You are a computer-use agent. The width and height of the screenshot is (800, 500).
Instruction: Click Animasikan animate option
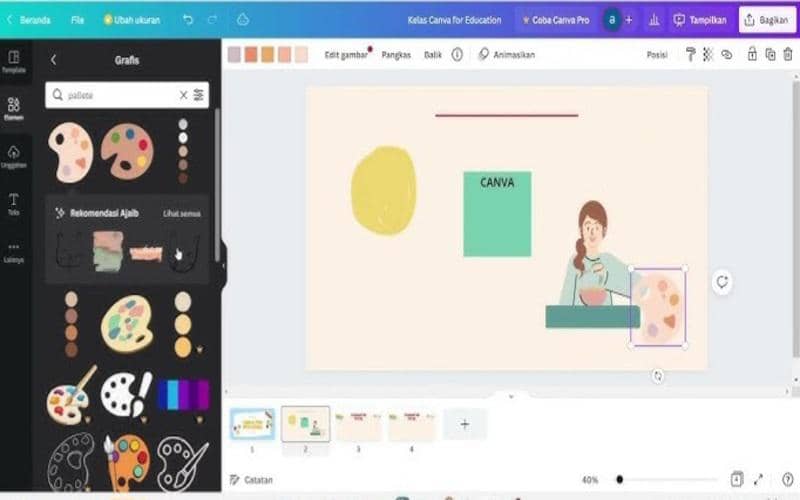(x=507, y=55)
